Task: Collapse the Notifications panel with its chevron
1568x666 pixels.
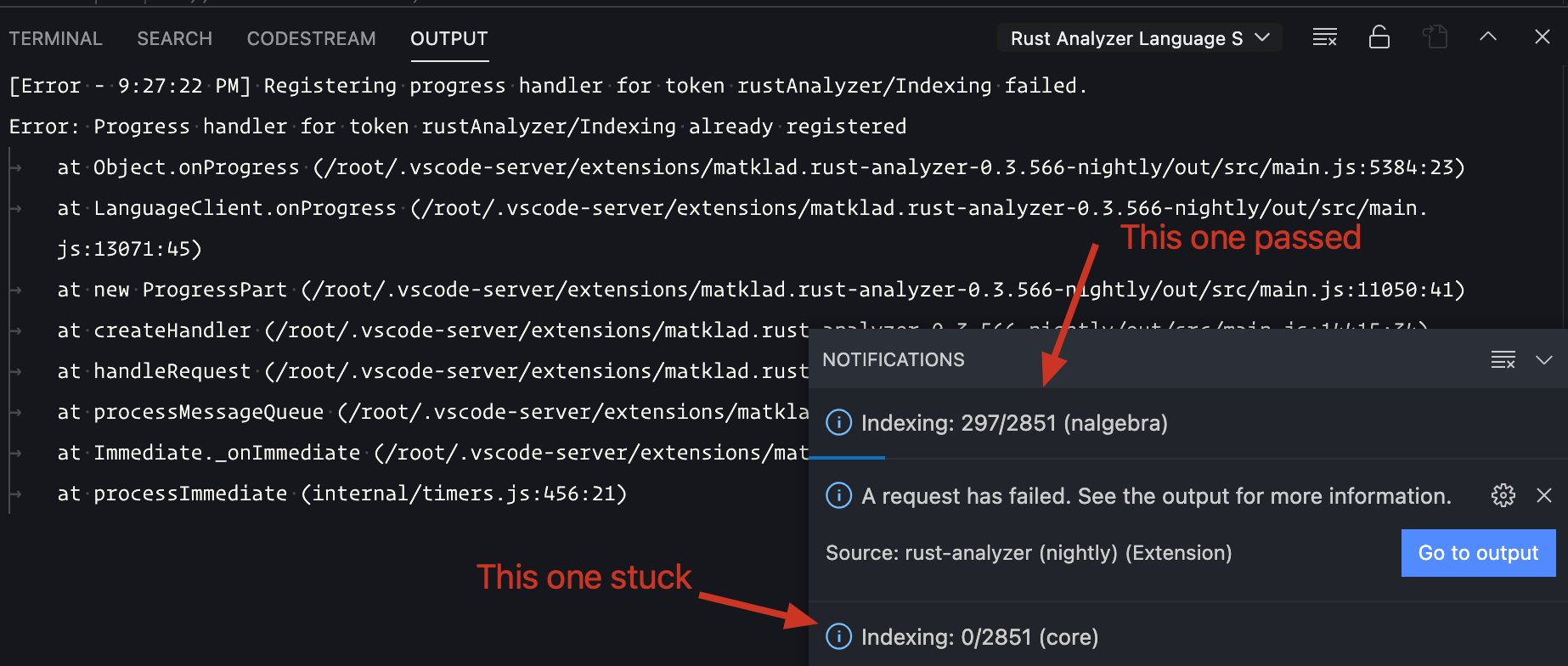Action: point(1546,359)
